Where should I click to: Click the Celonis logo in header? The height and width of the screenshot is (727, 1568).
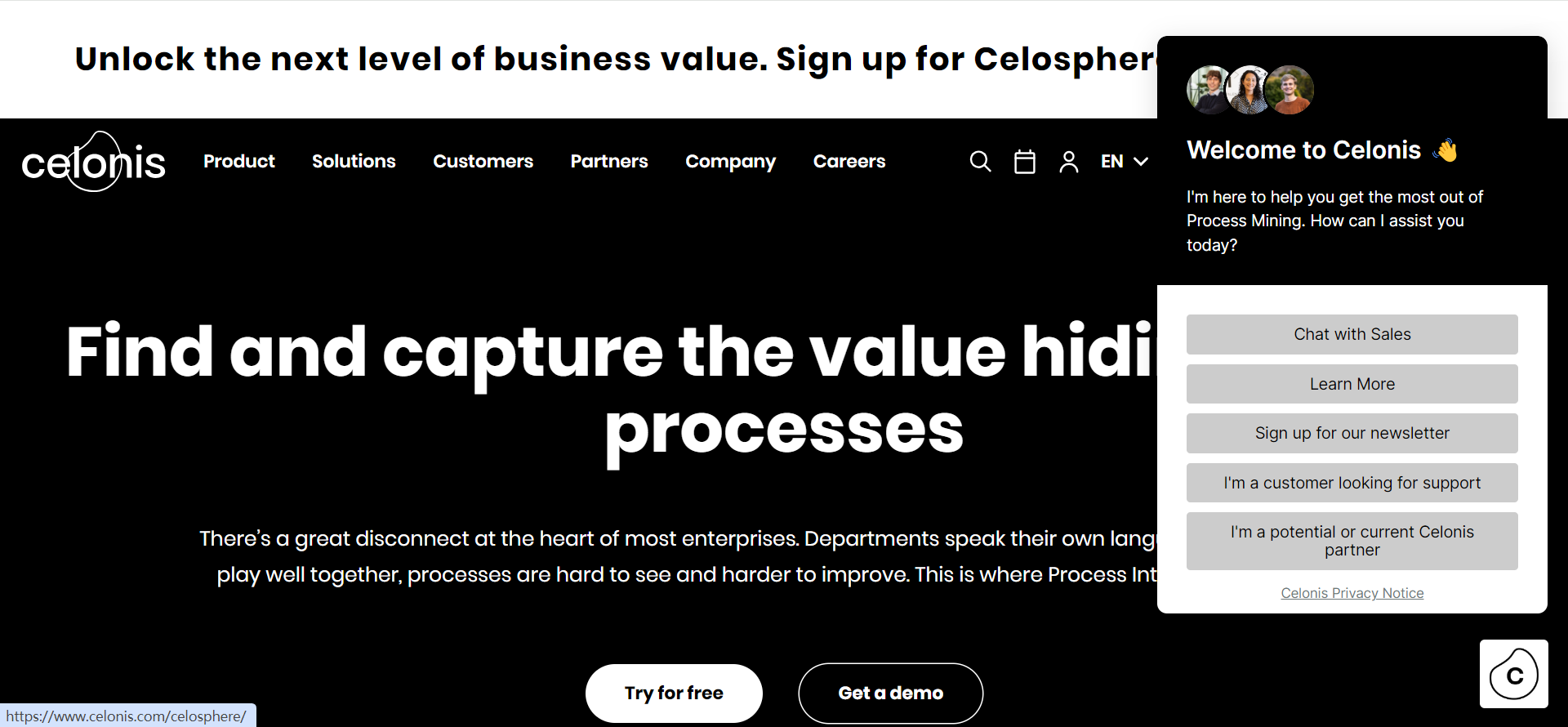tap(93, 162)
